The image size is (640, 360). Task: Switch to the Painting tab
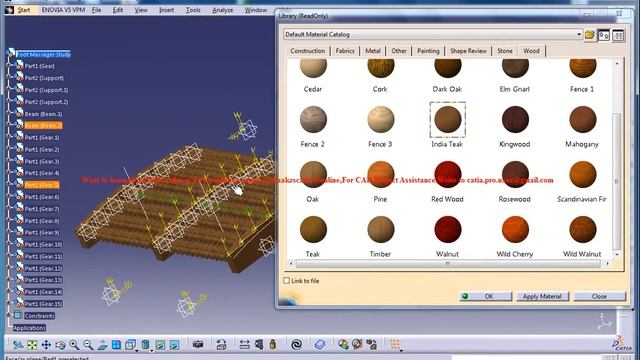(x=428, y=51)
